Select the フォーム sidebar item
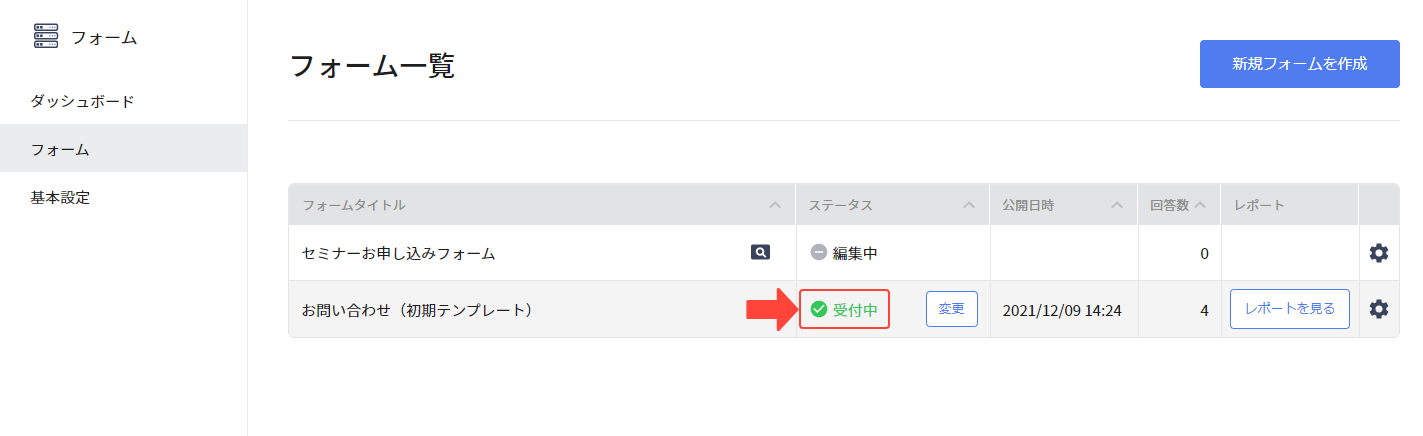This screenshot has height=436, width=1423. tap(124, 149)
